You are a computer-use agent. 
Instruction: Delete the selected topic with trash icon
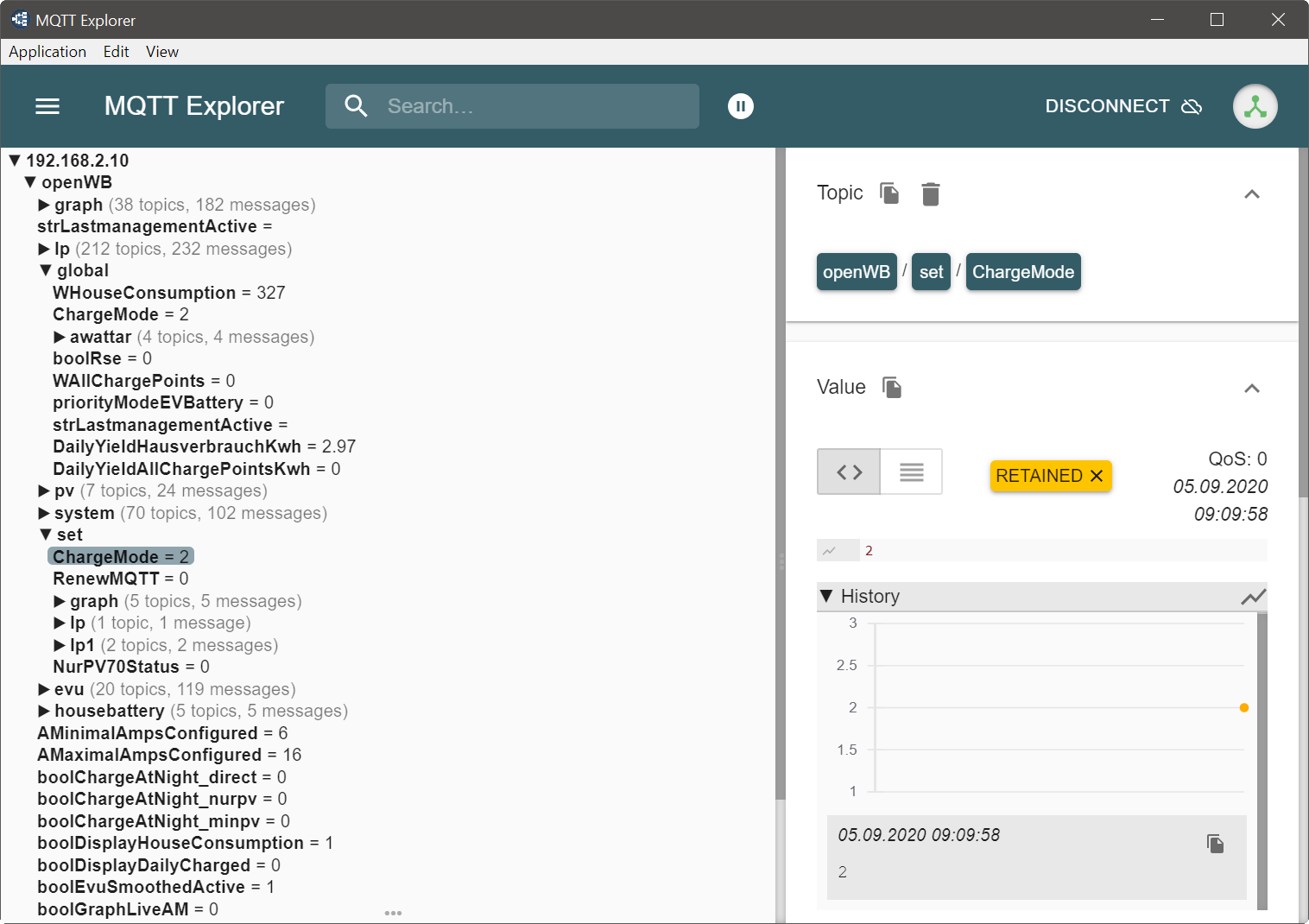coord(930,194)
